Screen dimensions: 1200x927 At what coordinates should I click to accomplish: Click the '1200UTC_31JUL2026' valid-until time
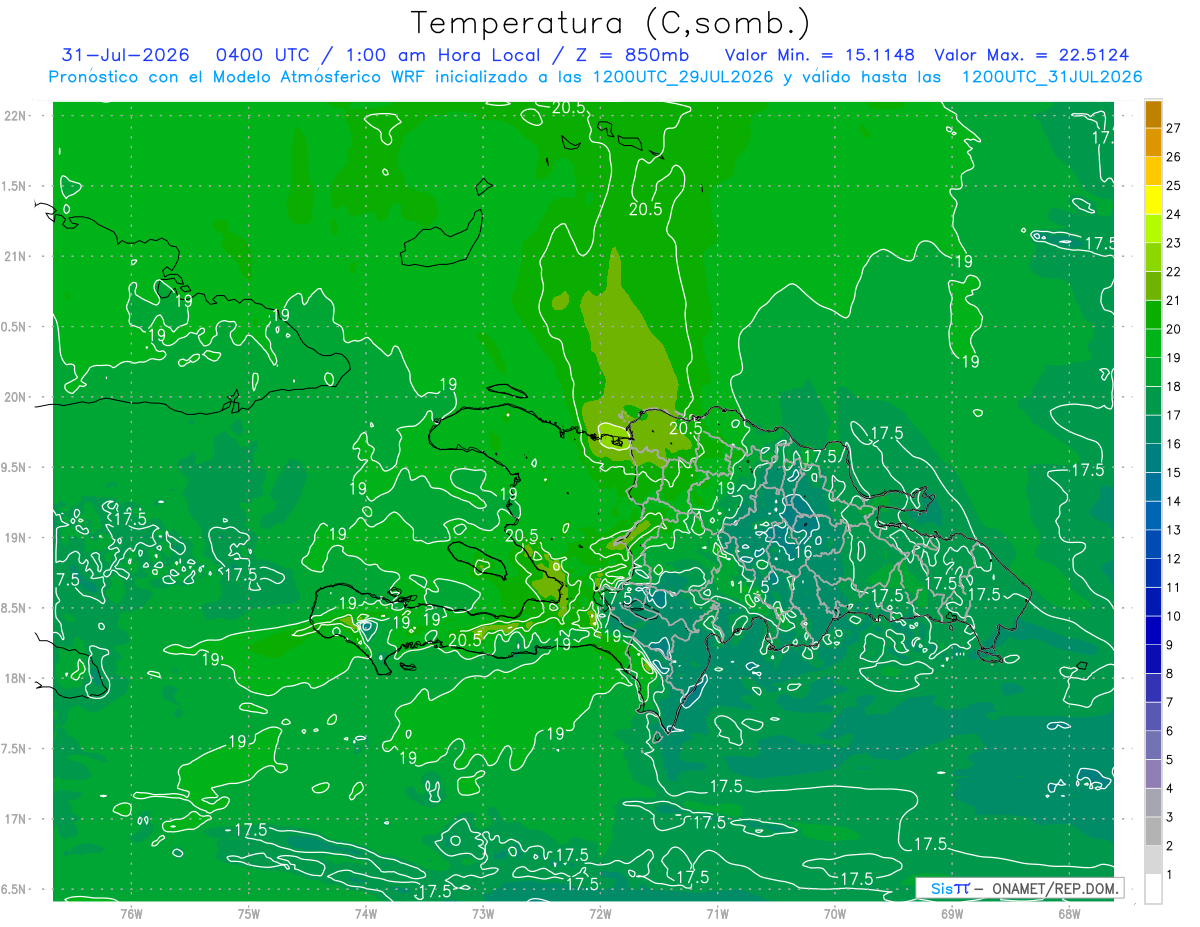1052,77
